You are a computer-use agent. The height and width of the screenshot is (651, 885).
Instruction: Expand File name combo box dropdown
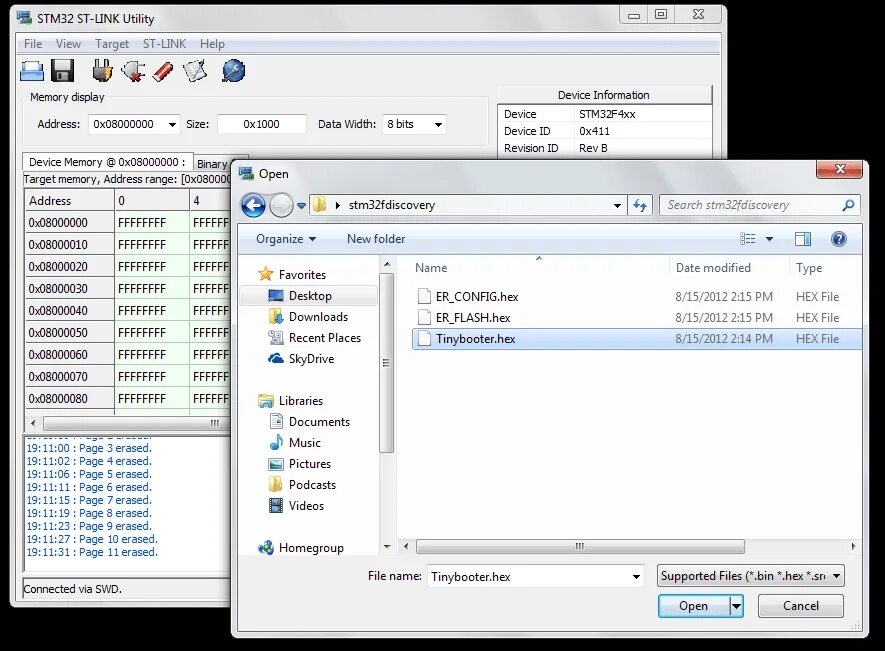tap(636, 576)
